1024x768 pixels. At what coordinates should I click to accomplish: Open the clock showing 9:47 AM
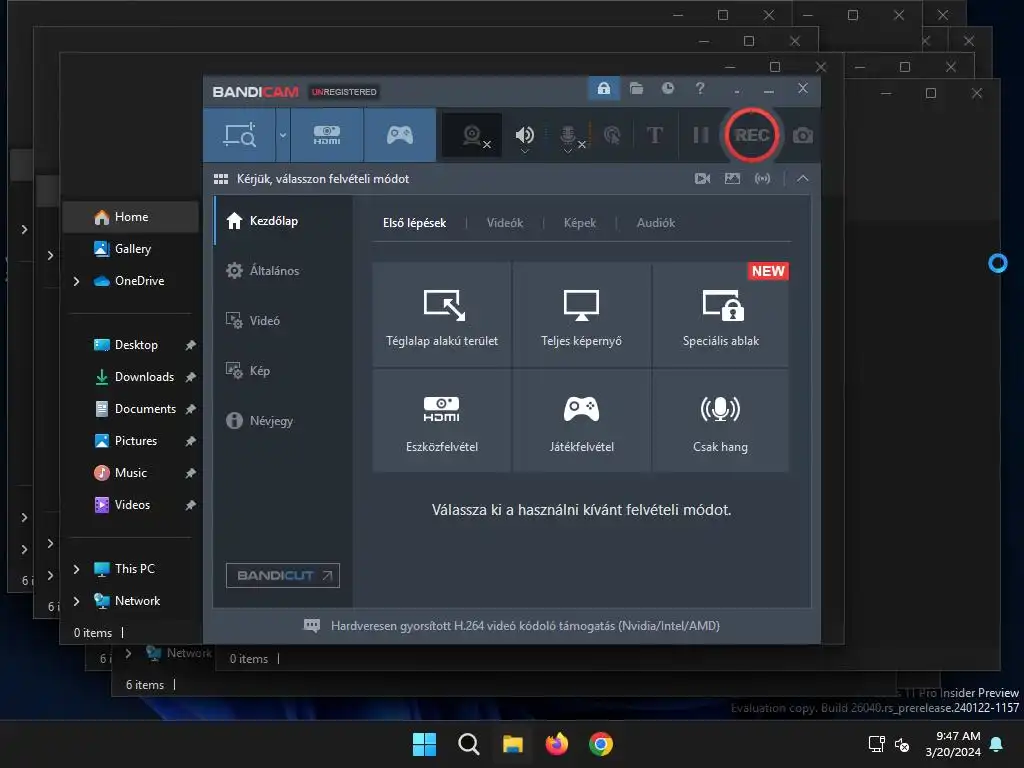coord(953,744)
